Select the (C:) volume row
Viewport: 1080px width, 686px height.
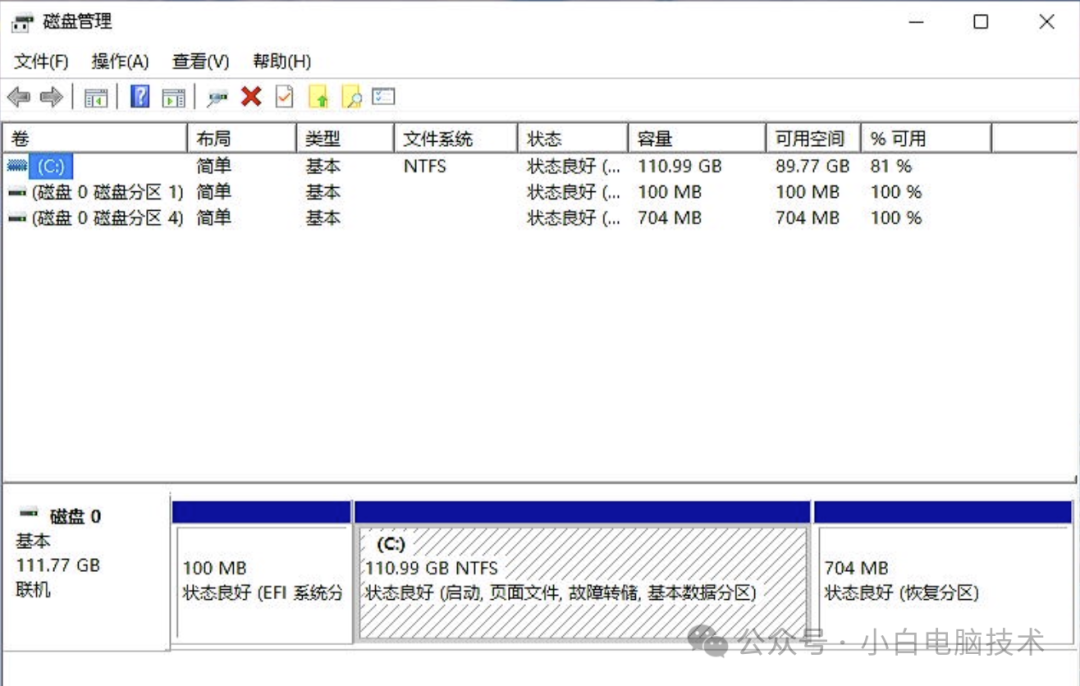point(50,166)
